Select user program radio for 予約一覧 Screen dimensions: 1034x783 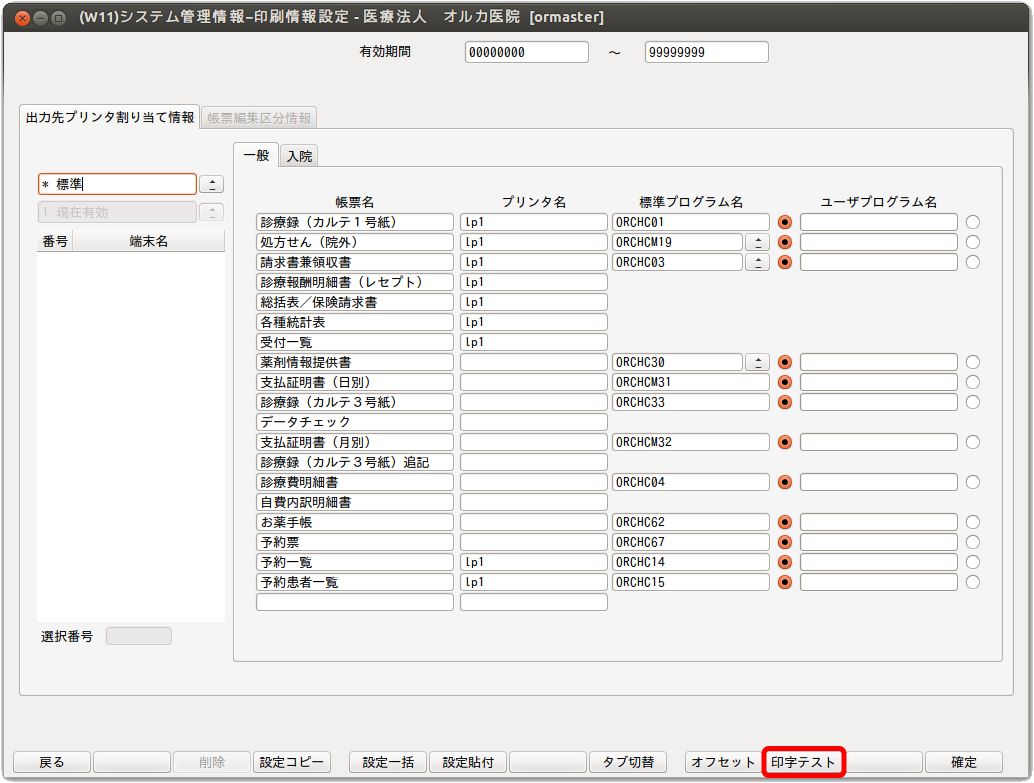973,562
